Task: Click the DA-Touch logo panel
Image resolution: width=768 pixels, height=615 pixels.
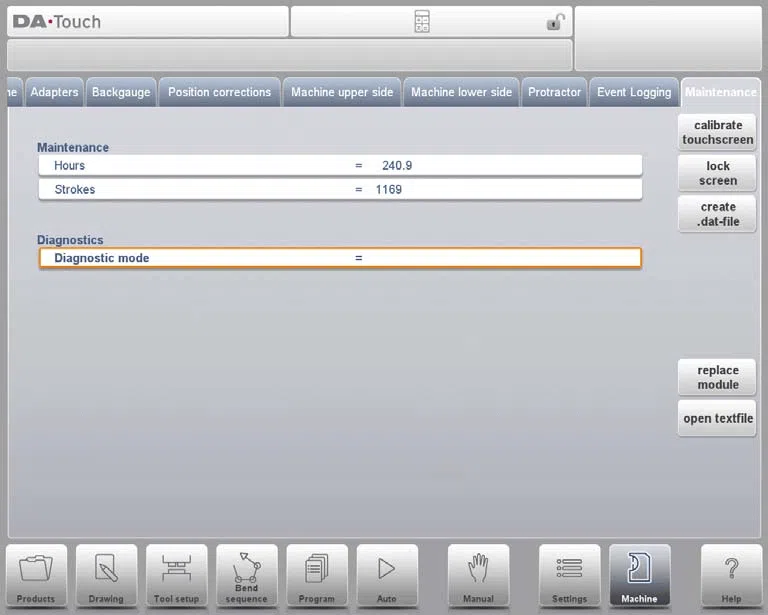Action: click(148, 22)
